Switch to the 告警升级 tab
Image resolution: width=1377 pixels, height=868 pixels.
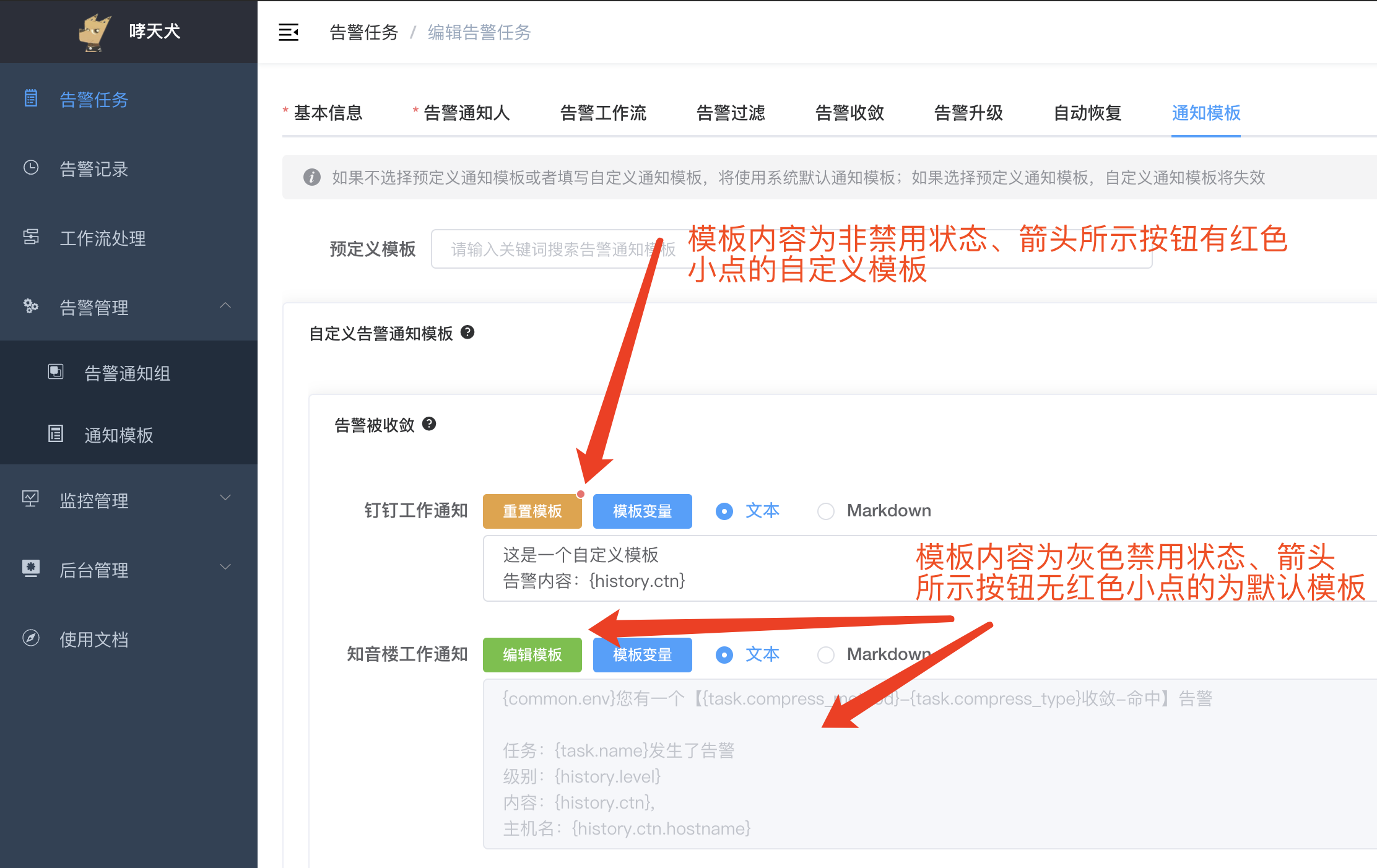tap(968, 113)
